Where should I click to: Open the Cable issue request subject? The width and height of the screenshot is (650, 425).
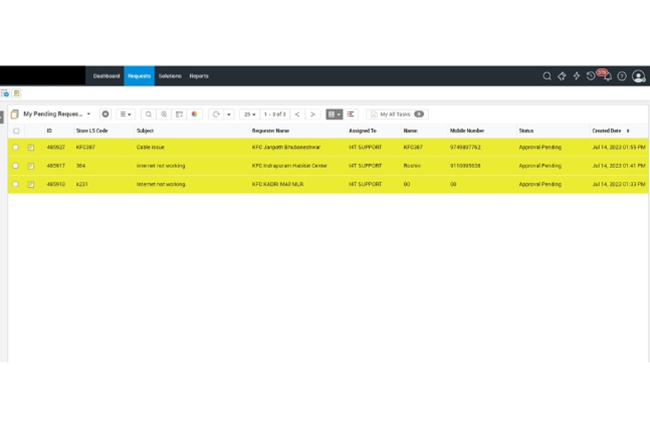pyautogui.click(x=150, y=147)
